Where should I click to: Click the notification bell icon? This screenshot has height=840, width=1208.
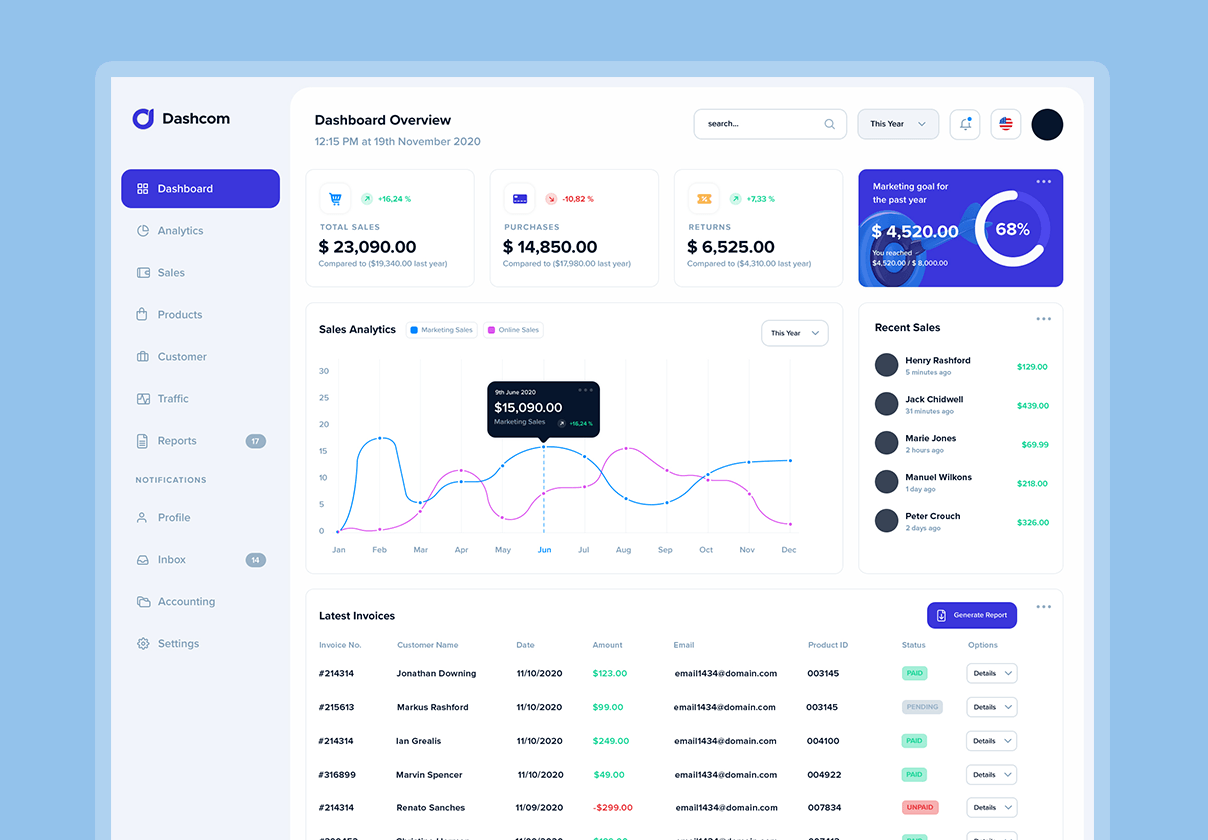coord(964,123)
